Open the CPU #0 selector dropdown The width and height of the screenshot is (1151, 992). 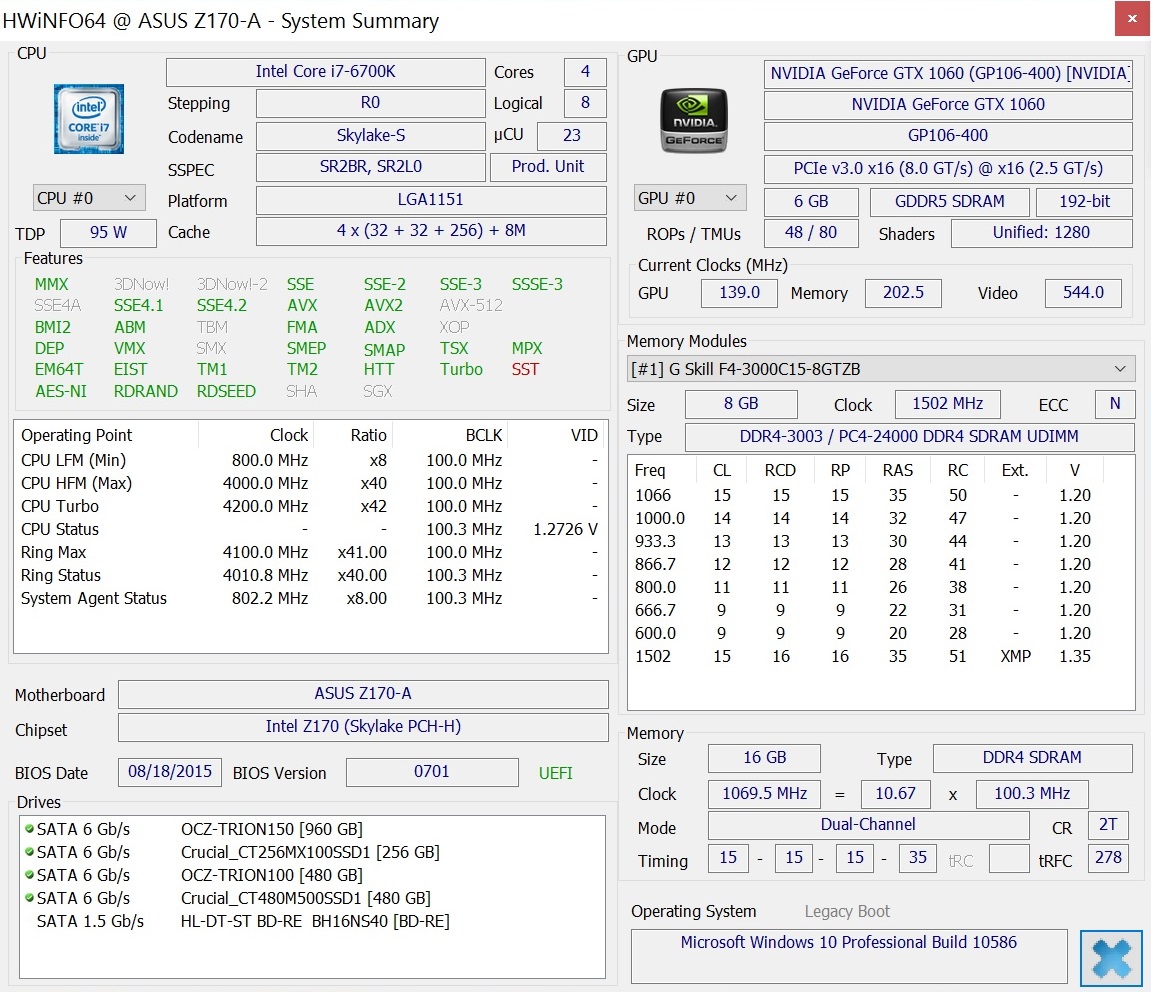(x=89, y=198)
